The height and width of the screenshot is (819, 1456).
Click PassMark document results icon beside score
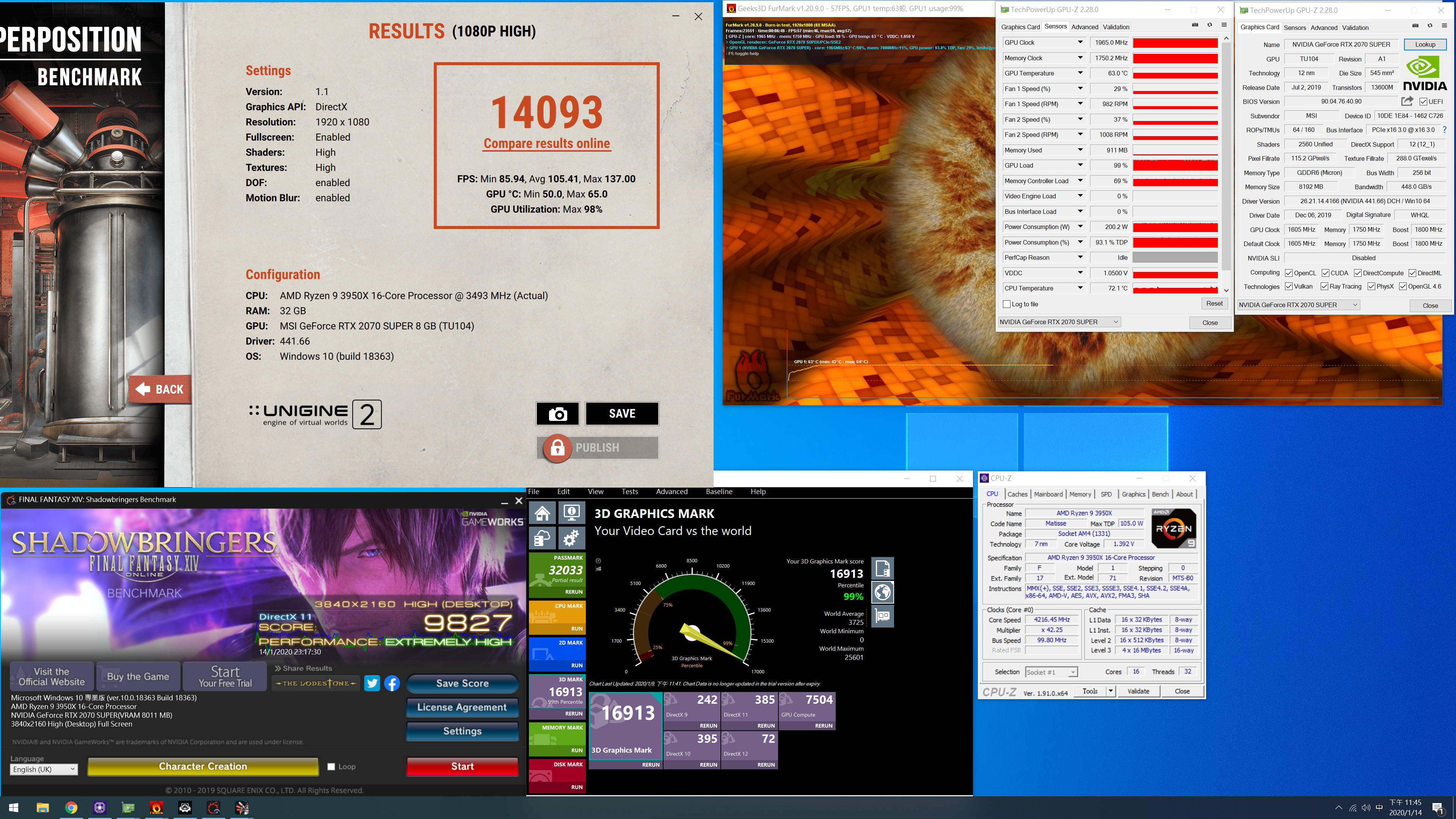pyautogui.click(x=883, y=568)
